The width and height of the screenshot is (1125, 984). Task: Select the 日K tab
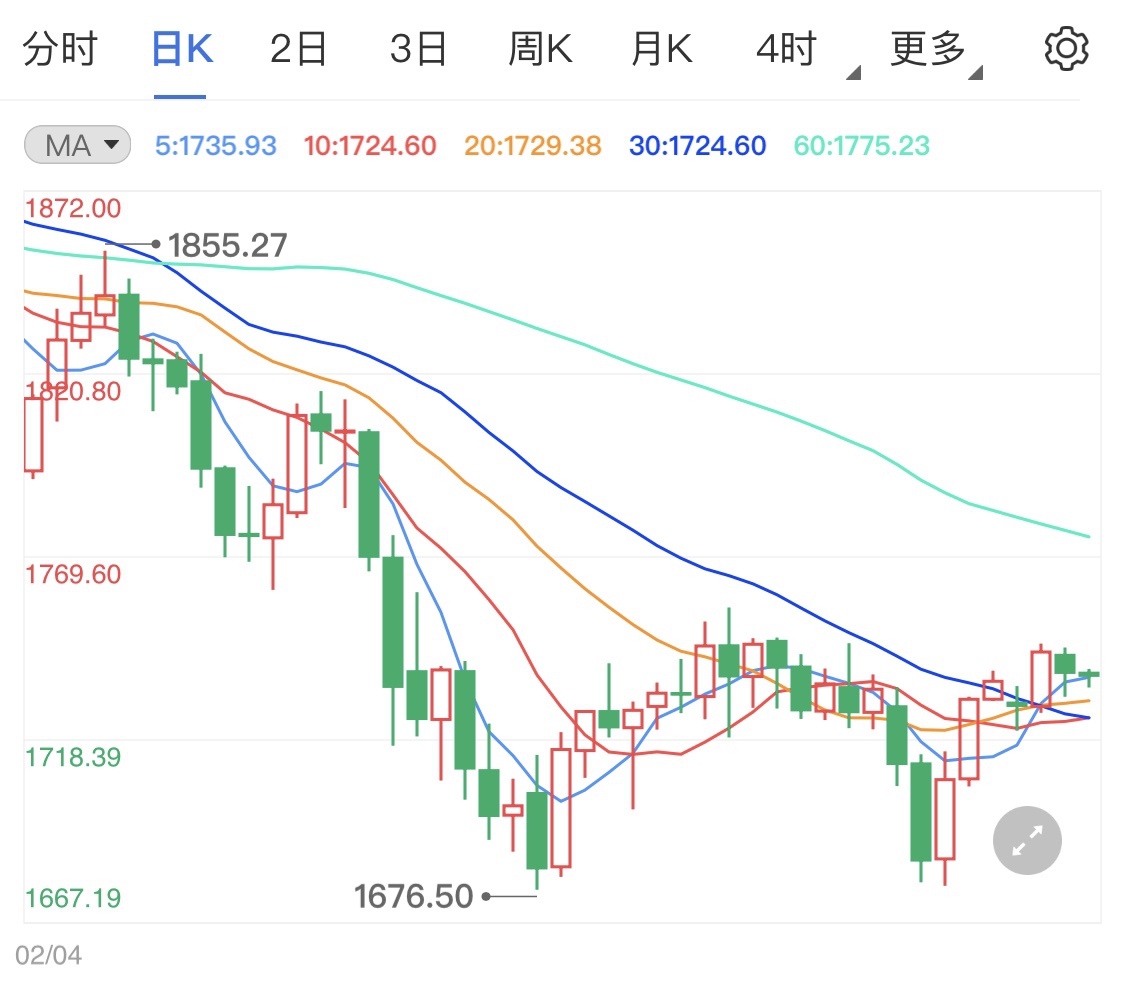[182, 49]
